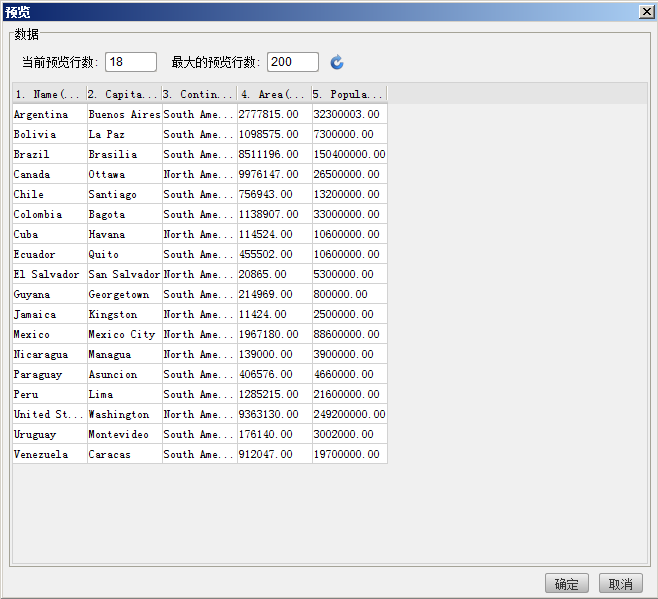Click the 114524.00 area cell
Image resolution: width=658 pixels, height=599 pixels.
[274, 234]
